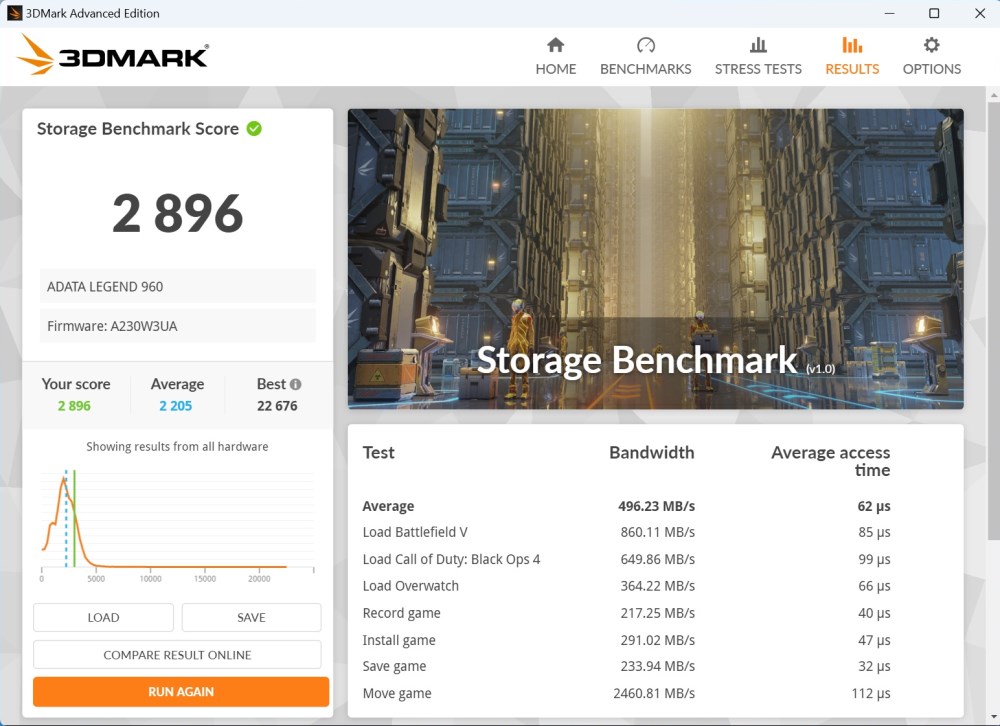Click the 2460.81 MB/s bandwidth value

pyautogui.click(x=654, y=693)
